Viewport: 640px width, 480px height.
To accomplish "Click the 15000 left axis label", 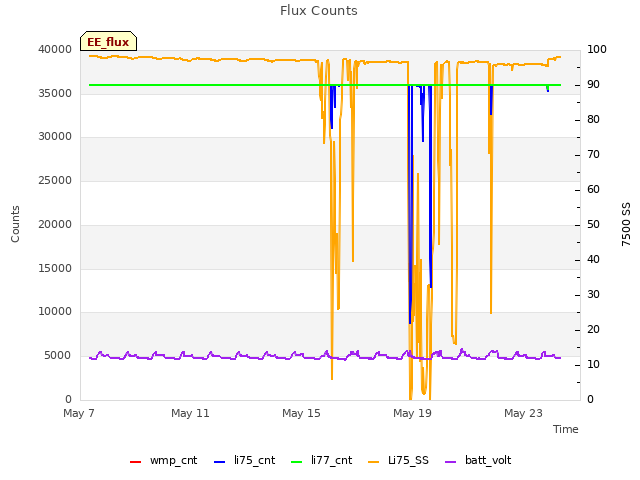I will point(55,268).
